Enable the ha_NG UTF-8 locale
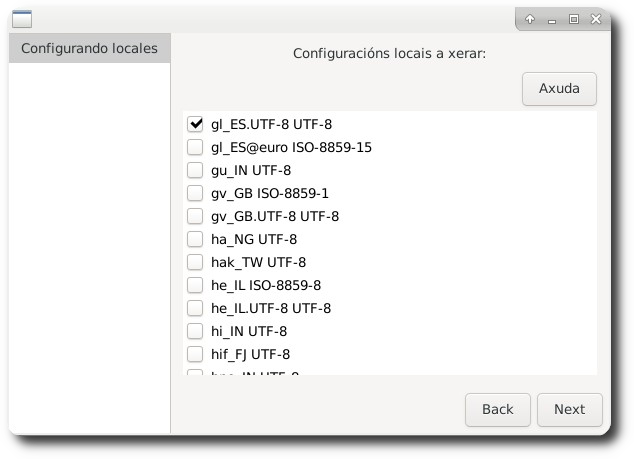The width and height of the screenshot is (634, 459). click(195, 239)
